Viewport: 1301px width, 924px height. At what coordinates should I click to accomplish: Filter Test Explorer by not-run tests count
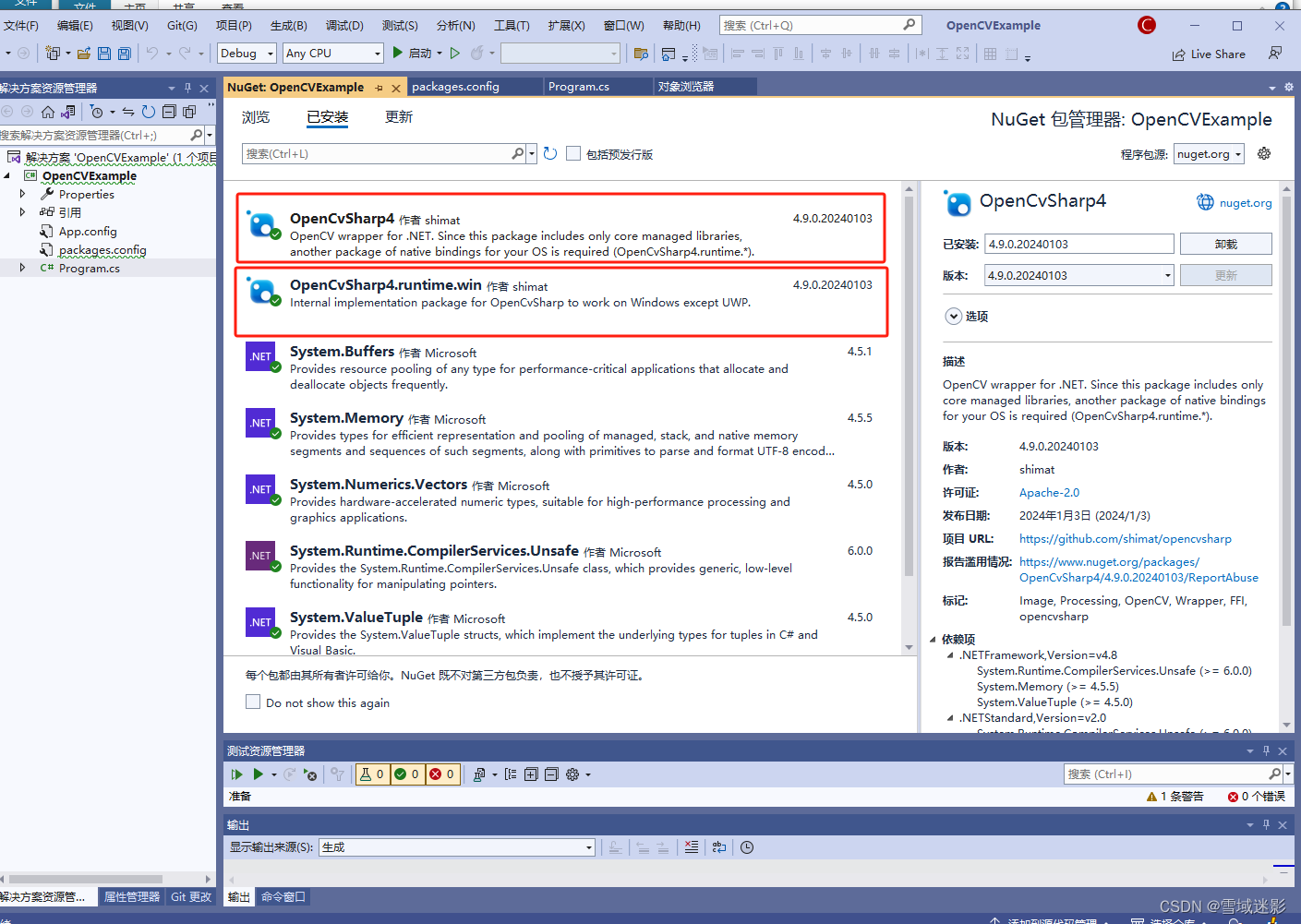[372, 774]
